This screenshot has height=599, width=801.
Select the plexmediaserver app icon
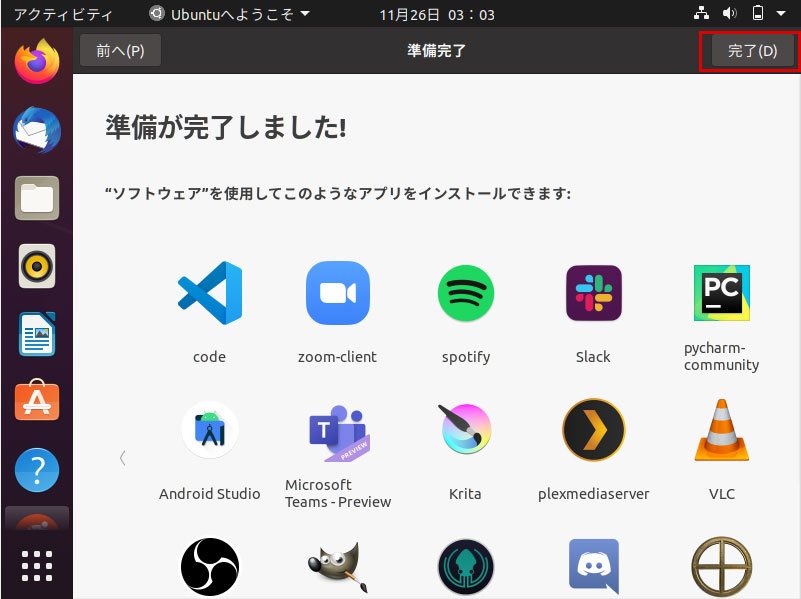(x=594, y=429)
